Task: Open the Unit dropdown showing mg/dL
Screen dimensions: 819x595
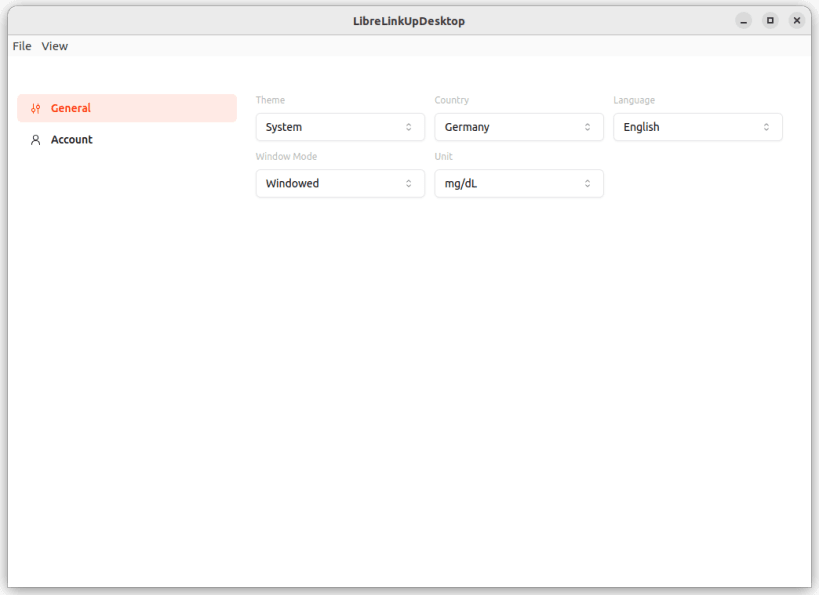Action: pyautogui.click(x=519, y=183)
